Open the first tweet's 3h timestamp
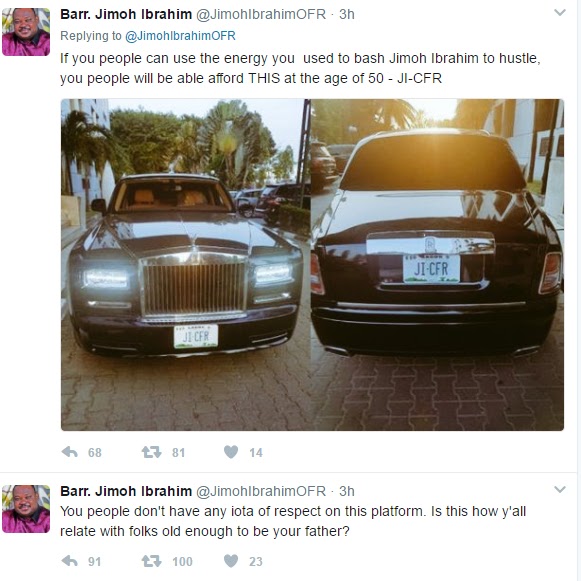This screenshot has width=581, height=581. tap(347, 14)
